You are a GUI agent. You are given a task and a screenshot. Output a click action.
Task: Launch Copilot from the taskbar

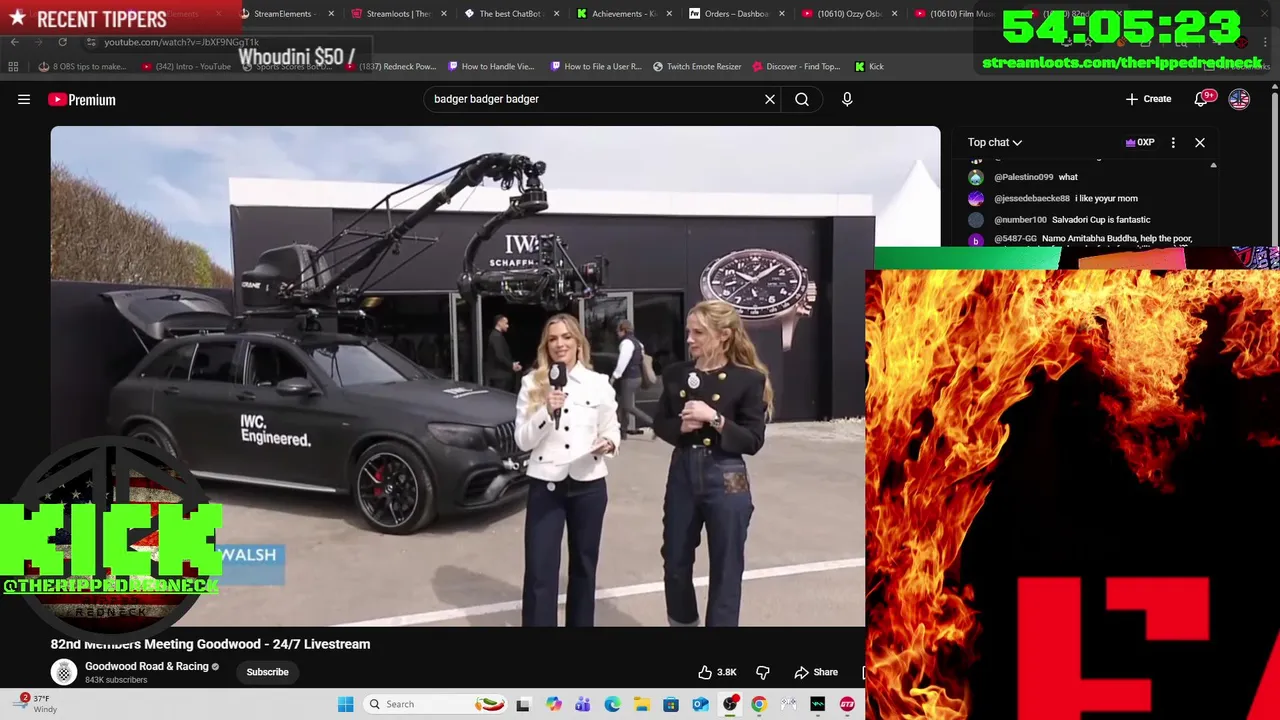[554, 704]
